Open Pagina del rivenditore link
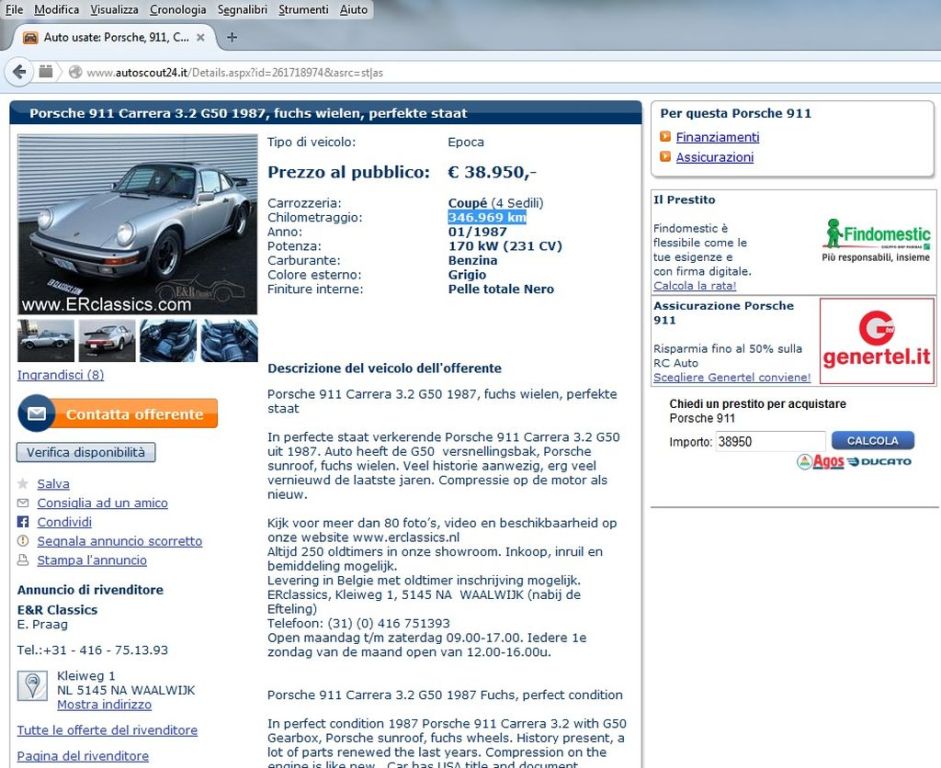The width and height of the screenshot is (941, 768). pos(83,756)
